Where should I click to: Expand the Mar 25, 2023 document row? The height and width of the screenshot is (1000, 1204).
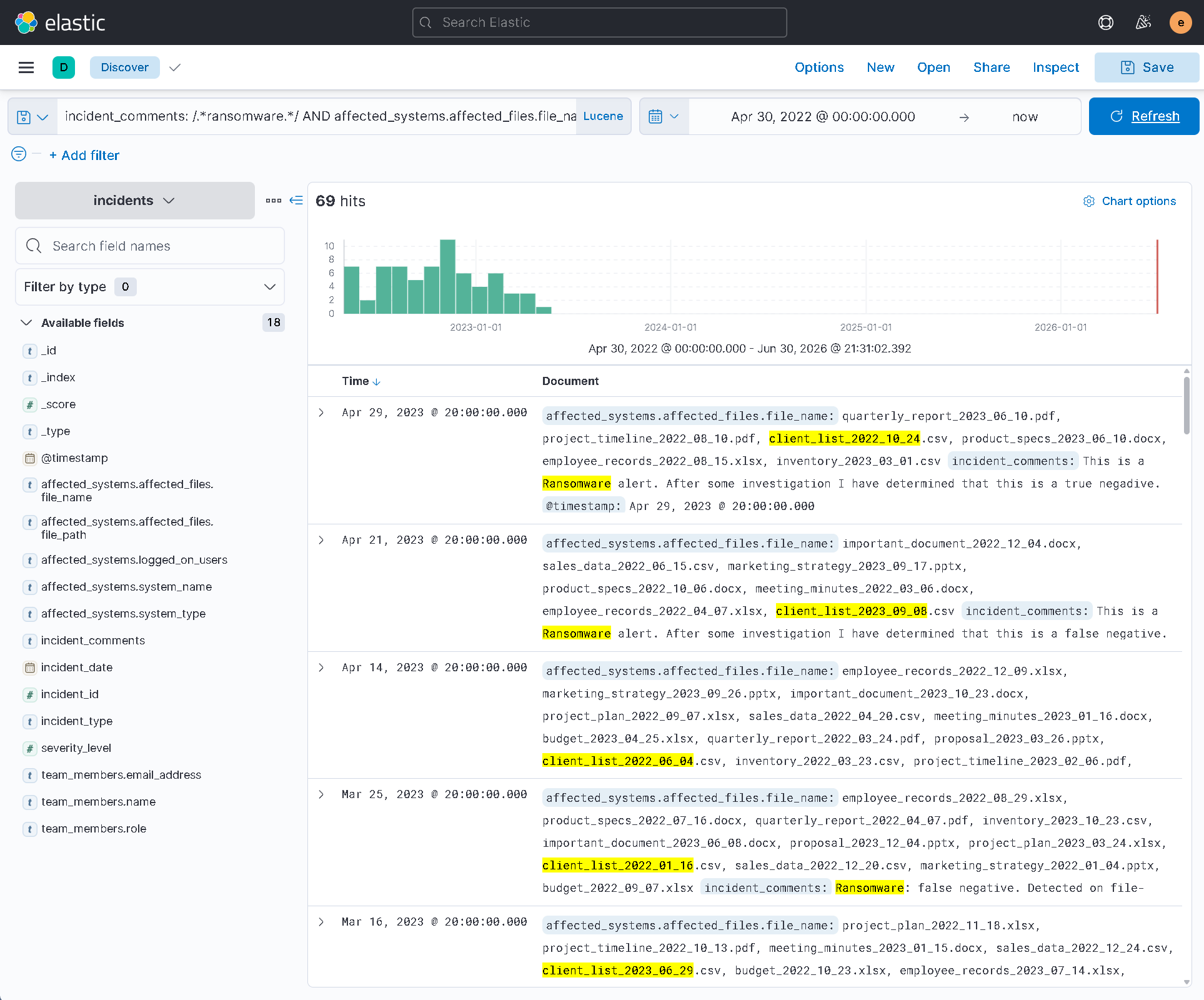321,794
